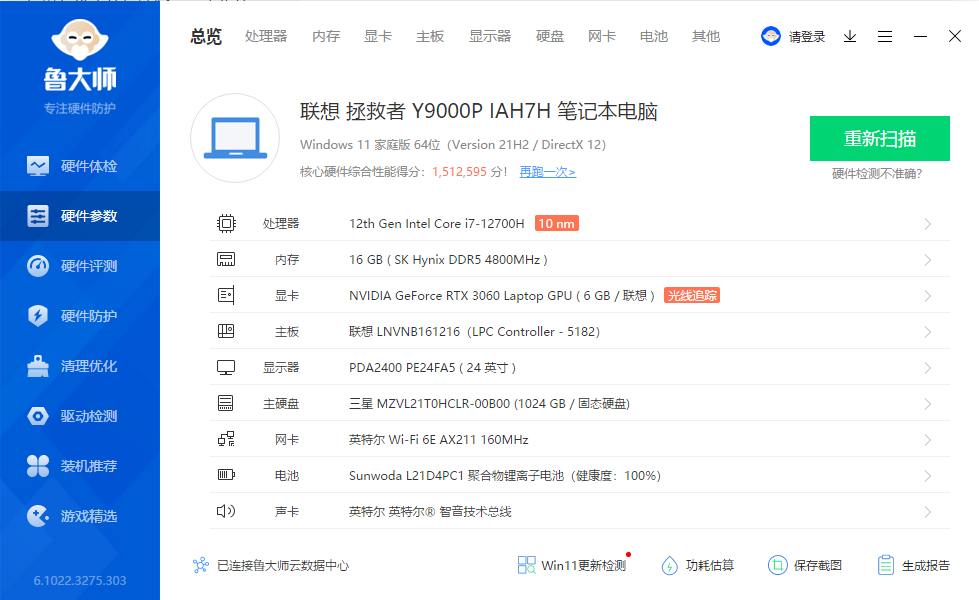Expand the 内存 row chevron
This screenshot has height=600, width=979.
click(928, 260)
